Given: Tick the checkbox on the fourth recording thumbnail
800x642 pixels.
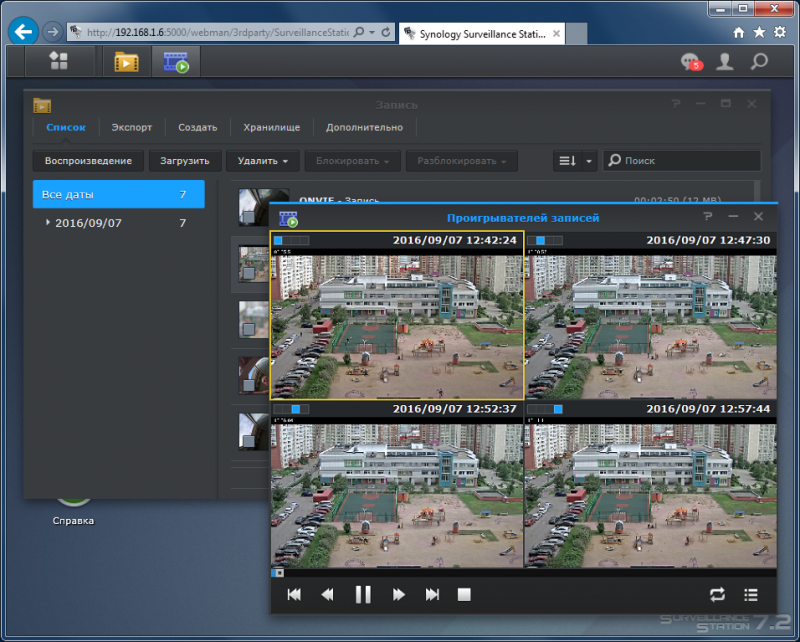Looking at the screenshot, I should 248,385.
